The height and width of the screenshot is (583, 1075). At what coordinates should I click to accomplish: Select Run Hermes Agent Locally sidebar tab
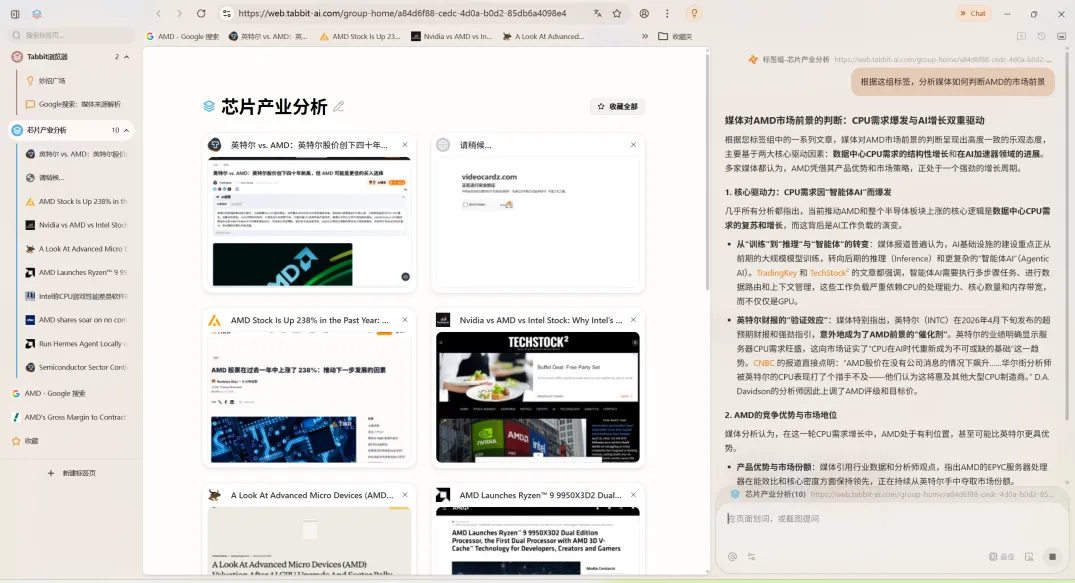[x=75, y=344]
